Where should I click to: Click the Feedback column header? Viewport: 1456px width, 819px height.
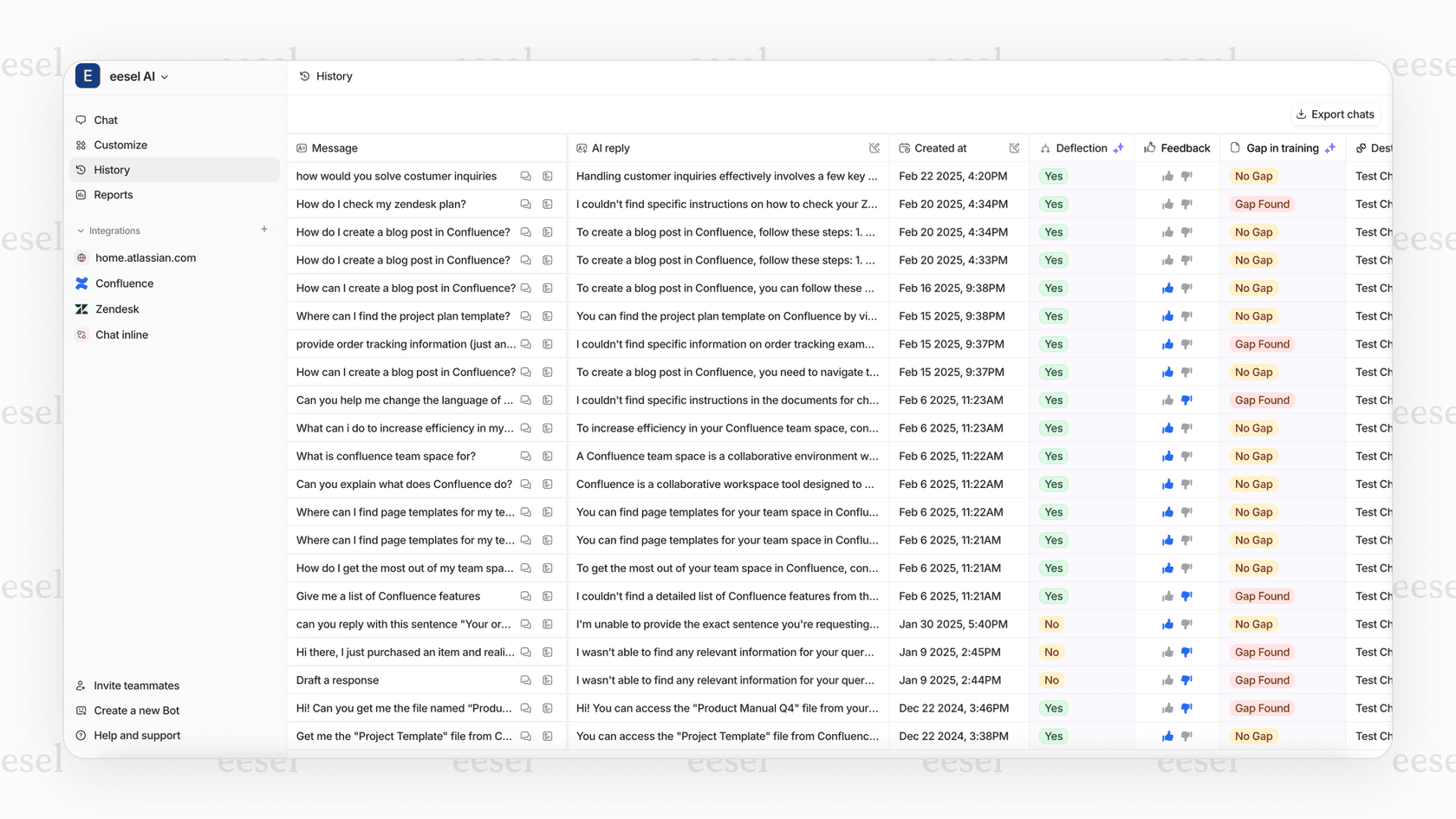tap(1177, 148)
